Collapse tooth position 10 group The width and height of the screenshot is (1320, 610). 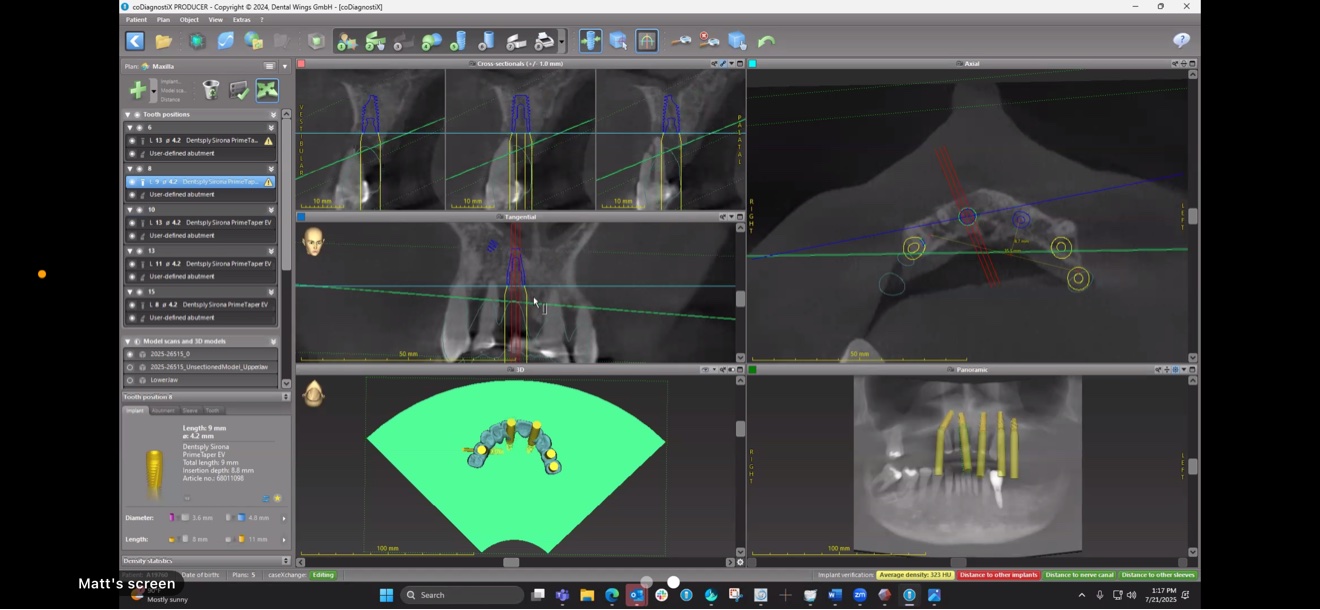[130, 210]
